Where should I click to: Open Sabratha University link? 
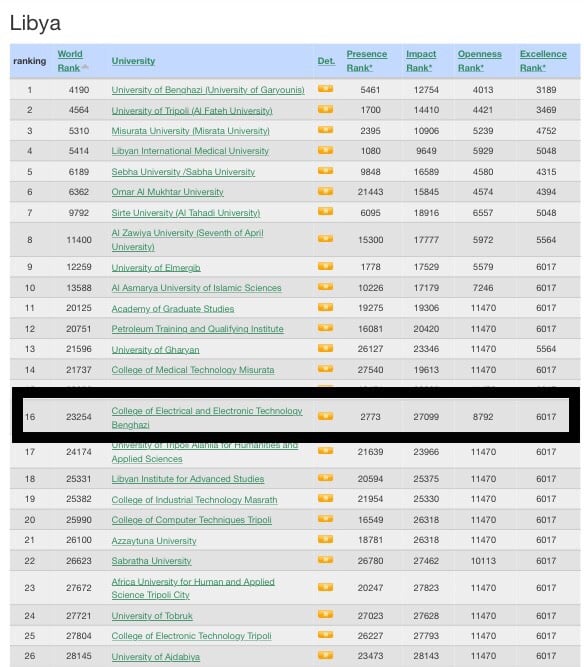(x=151, y=561)
